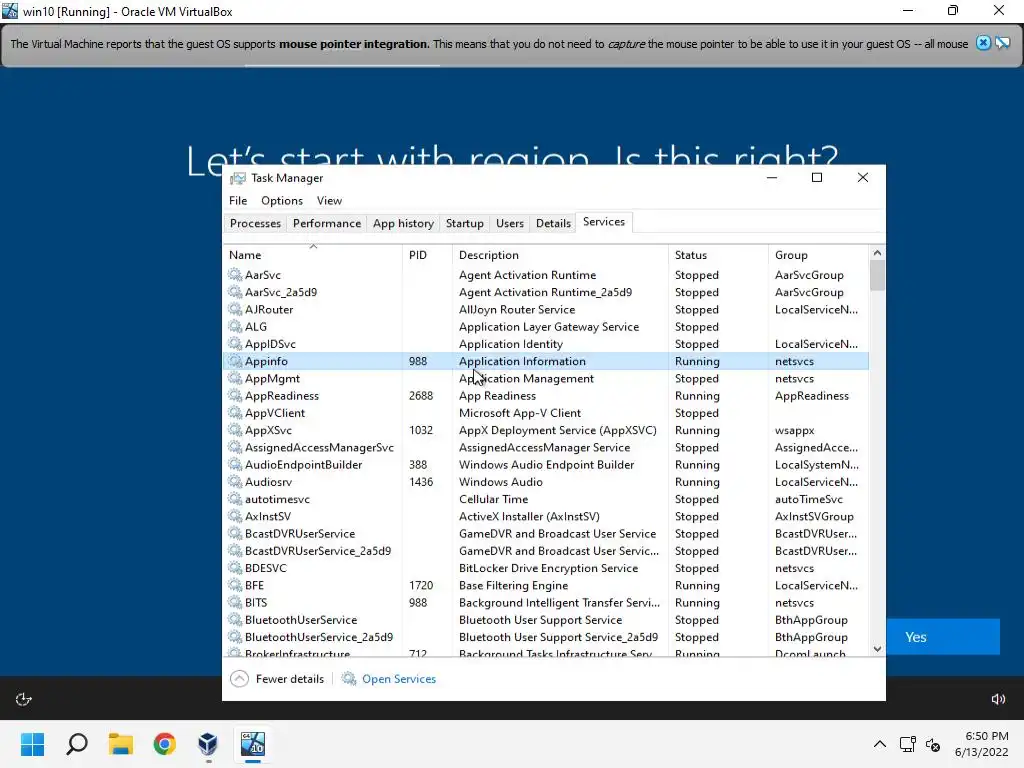
Task: Click the AppXSvc service gear icon
Action: 235,430
